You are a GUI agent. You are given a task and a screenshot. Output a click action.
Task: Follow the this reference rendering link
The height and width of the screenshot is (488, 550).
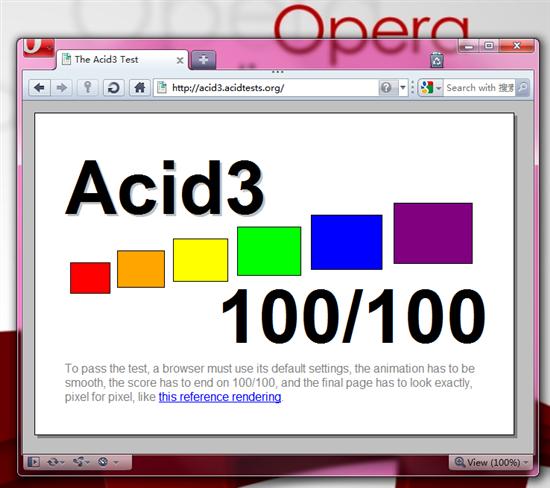(220, 397)
